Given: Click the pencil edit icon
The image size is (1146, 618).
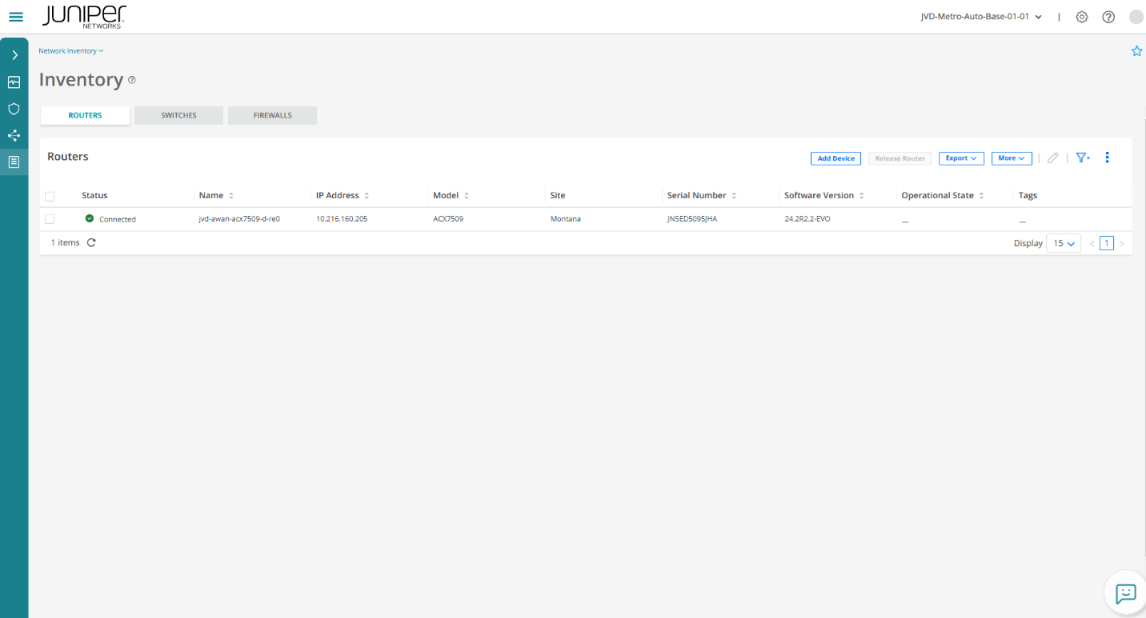Looking at the screenshot, I should click(1052, 158).
